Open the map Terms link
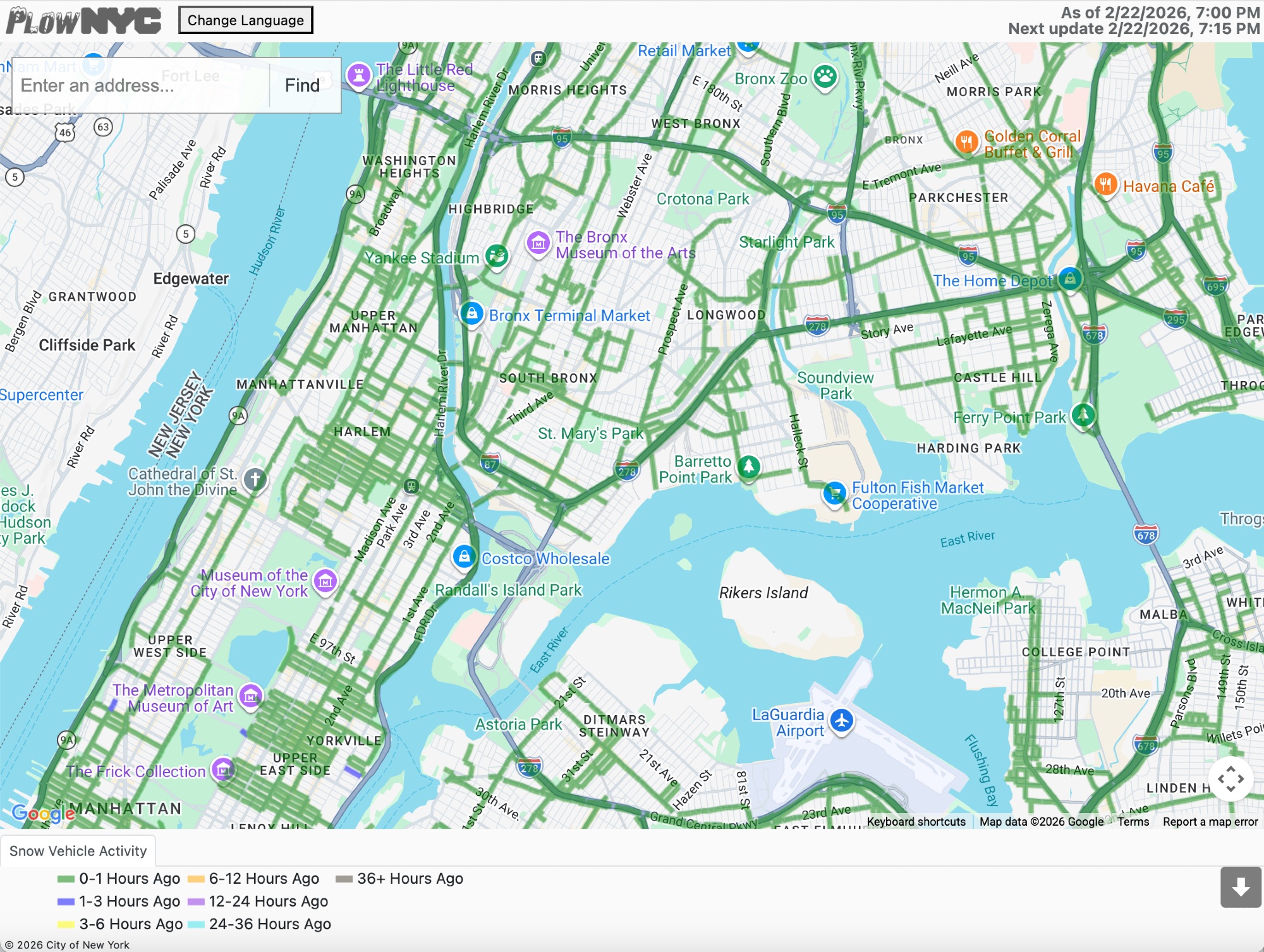The height and width of the screenshot is (952, 1264). tap(1133, 821)
